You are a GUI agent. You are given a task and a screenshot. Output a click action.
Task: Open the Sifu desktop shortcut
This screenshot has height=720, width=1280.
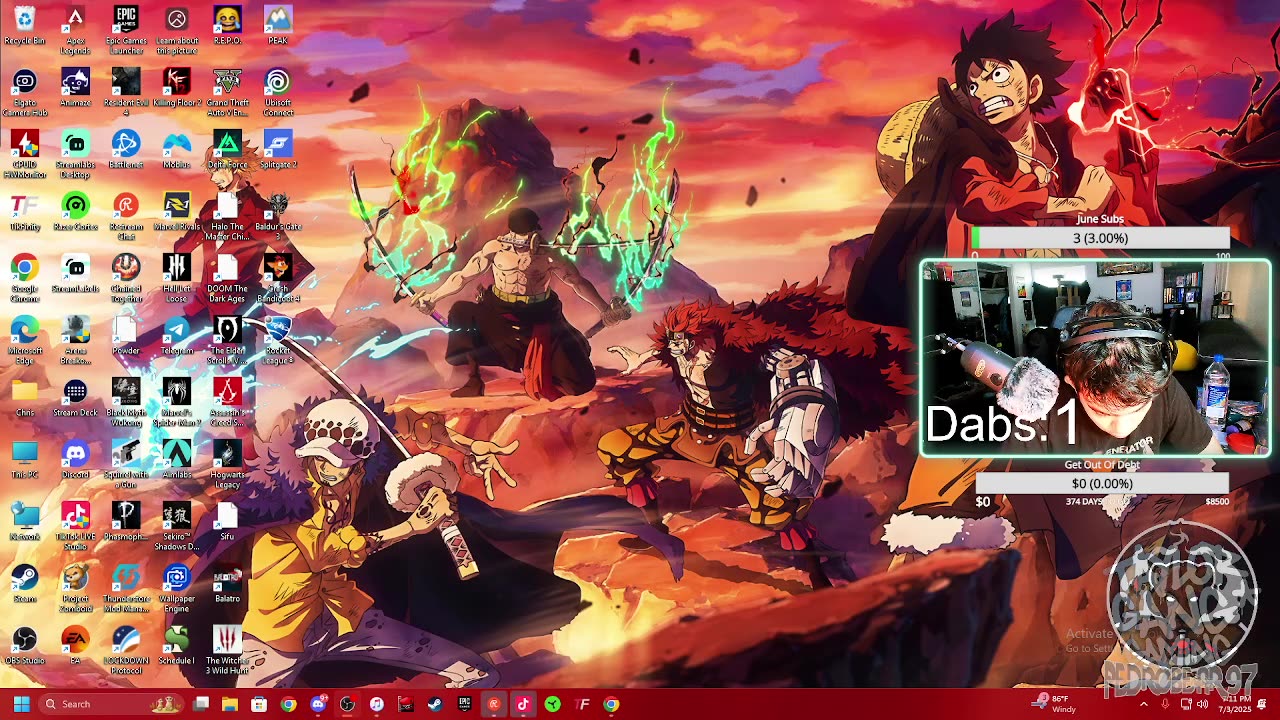pos(227,521)
